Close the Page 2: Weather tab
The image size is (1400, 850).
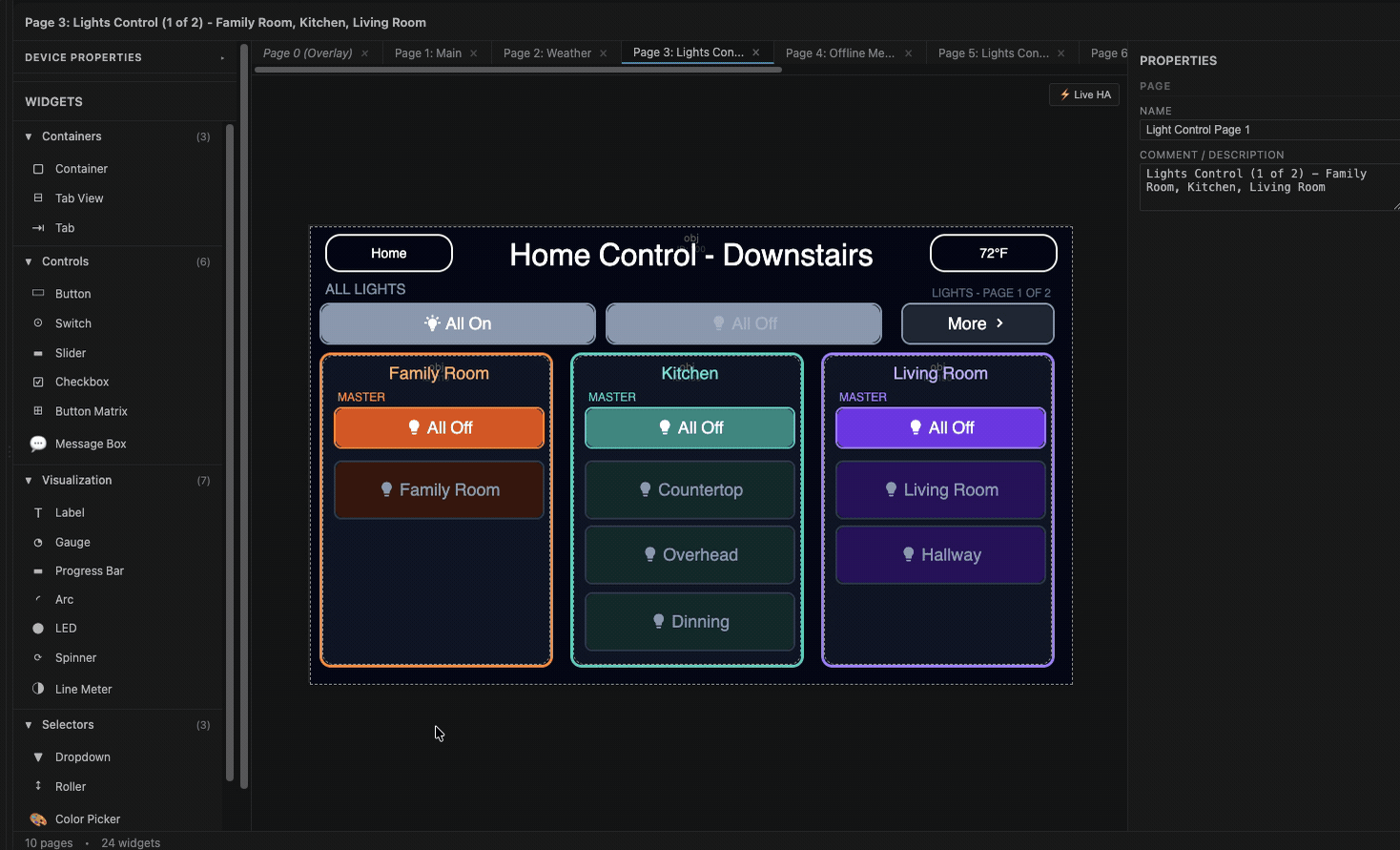point(603,53)
